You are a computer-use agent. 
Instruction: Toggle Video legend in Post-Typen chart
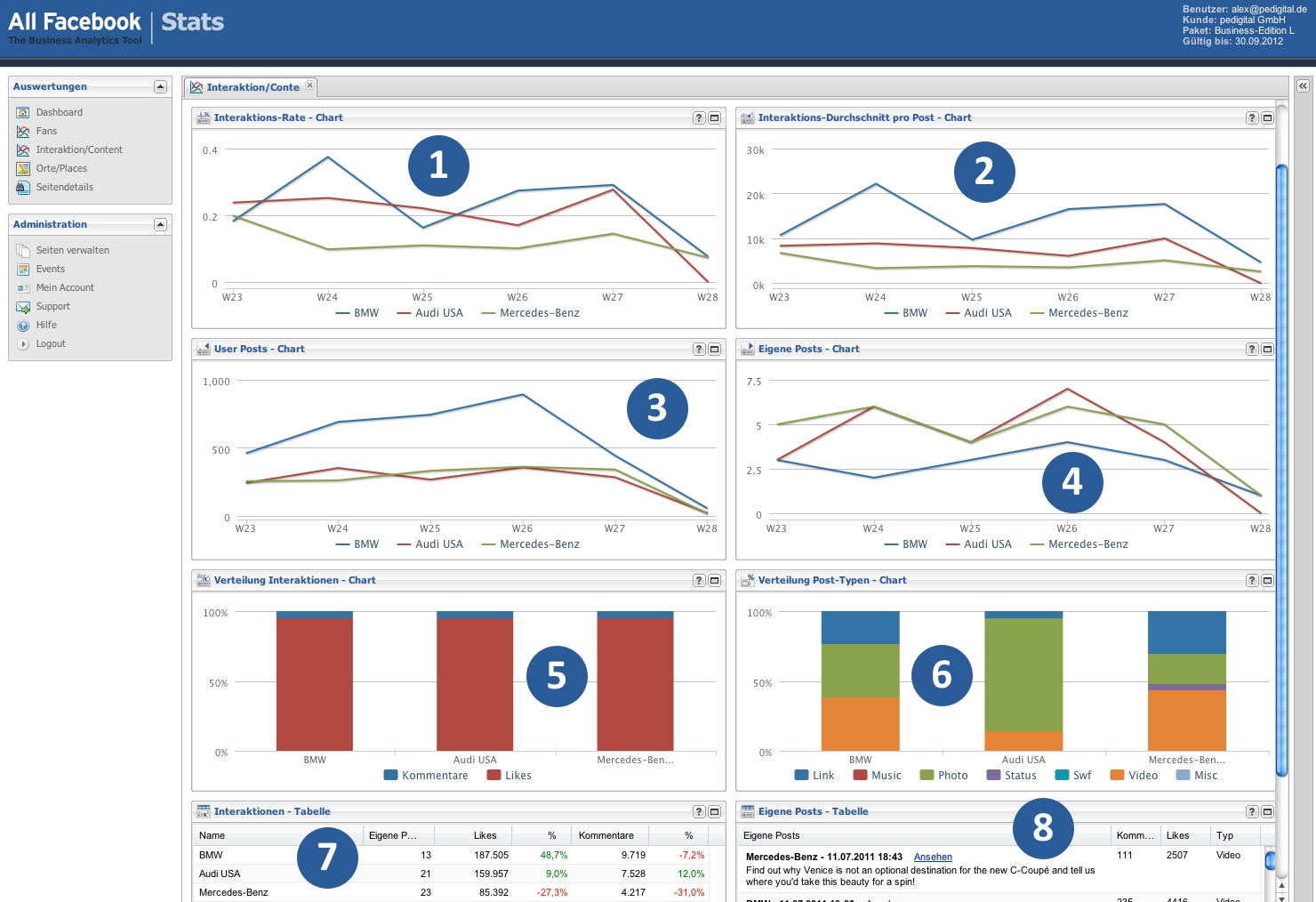click(1135, 776)
